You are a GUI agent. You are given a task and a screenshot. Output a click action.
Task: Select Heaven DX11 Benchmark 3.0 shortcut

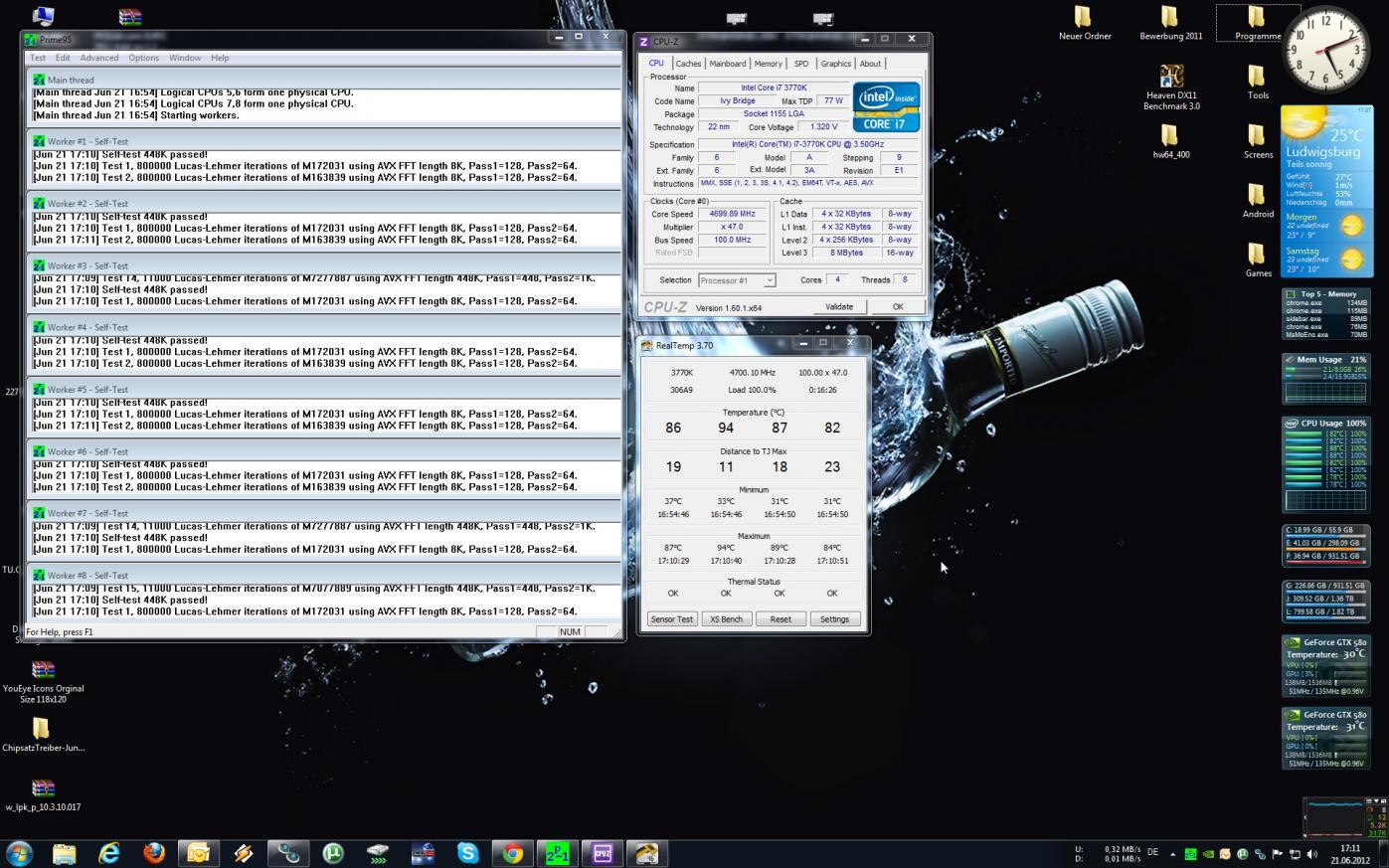pyautogui.click(x=1171, y=87)
